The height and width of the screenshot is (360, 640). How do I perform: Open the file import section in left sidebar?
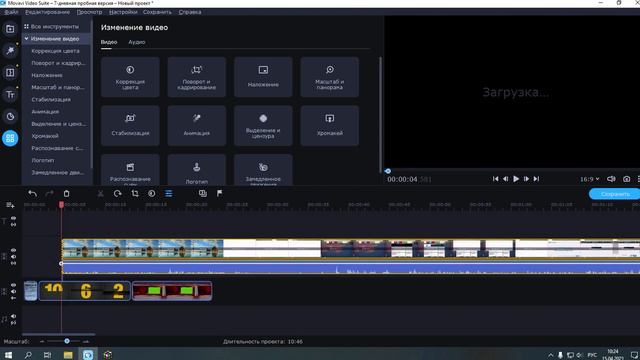10,29
